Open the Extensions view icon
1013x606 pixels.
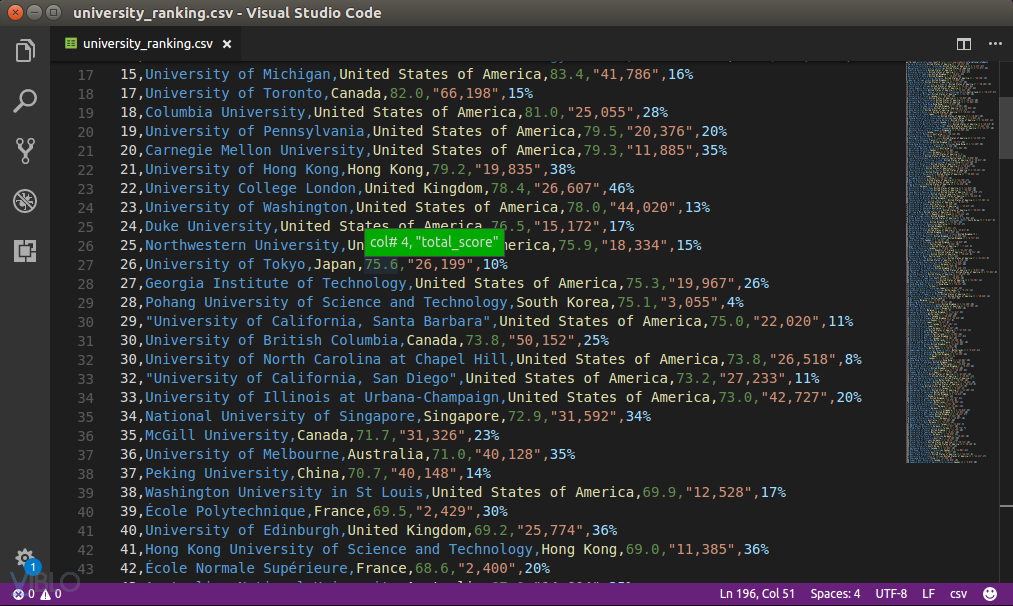(25, 251)
